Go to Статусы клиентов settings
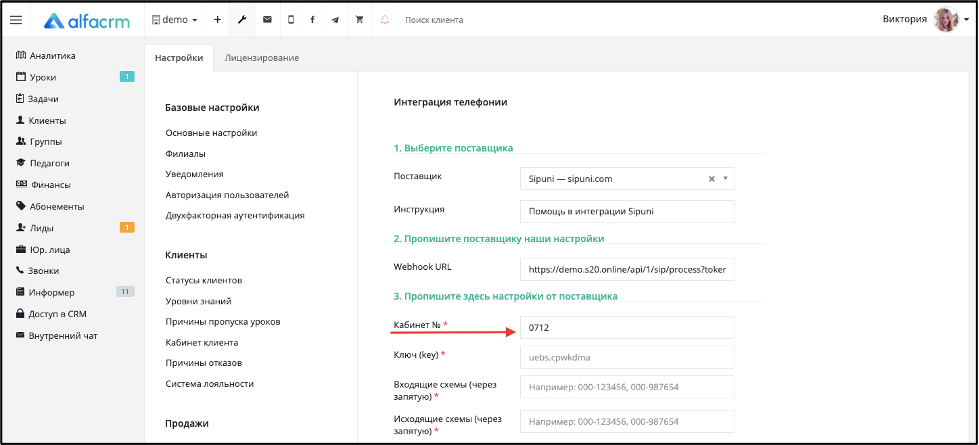 pos(204,280)
